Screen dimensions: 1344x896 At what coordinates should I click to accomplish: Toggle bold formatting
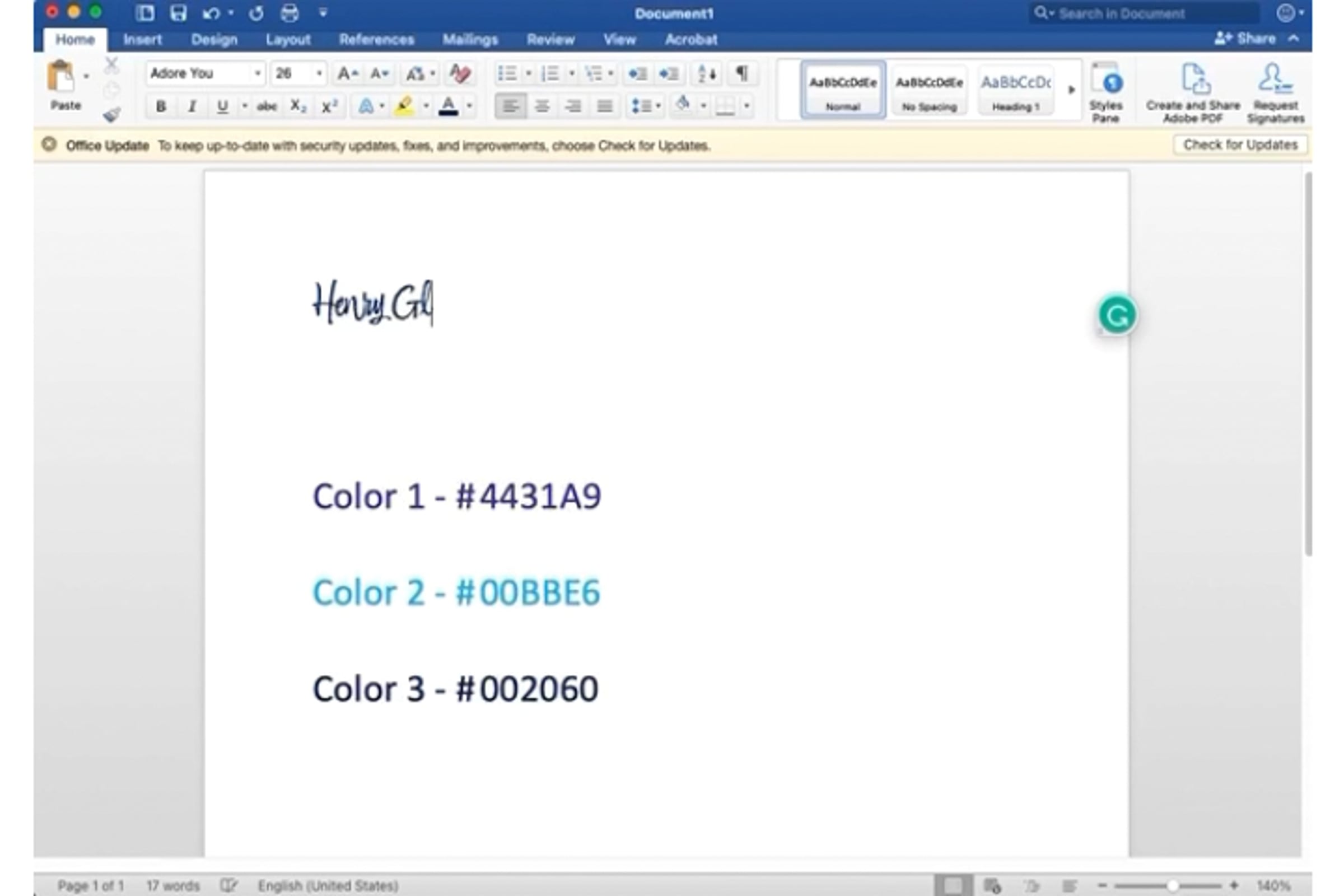tap(161, 106)
